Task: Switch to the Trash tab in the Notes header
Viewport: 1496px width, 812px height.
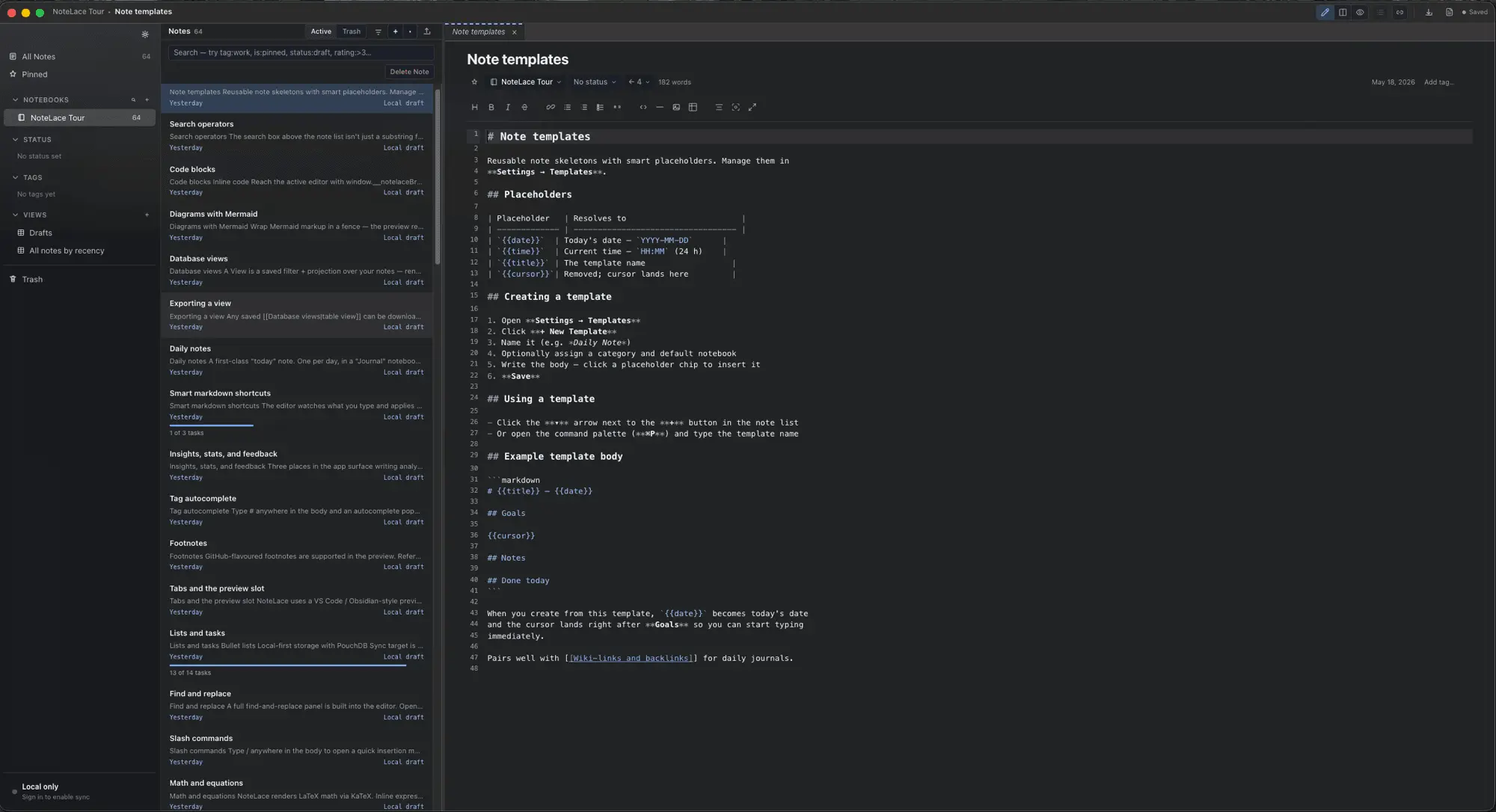Action: click(x=352, y=31)
